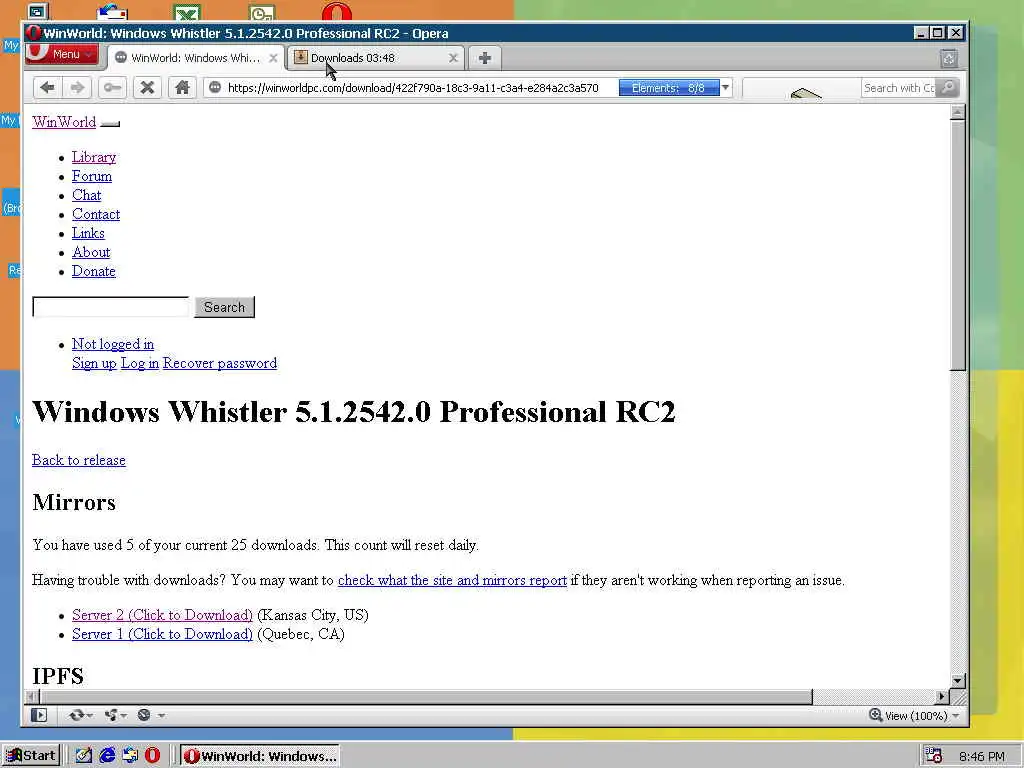Open a new tab with plus button
The width and height of the screenshot is (1024, 768).
coord(485,58)
